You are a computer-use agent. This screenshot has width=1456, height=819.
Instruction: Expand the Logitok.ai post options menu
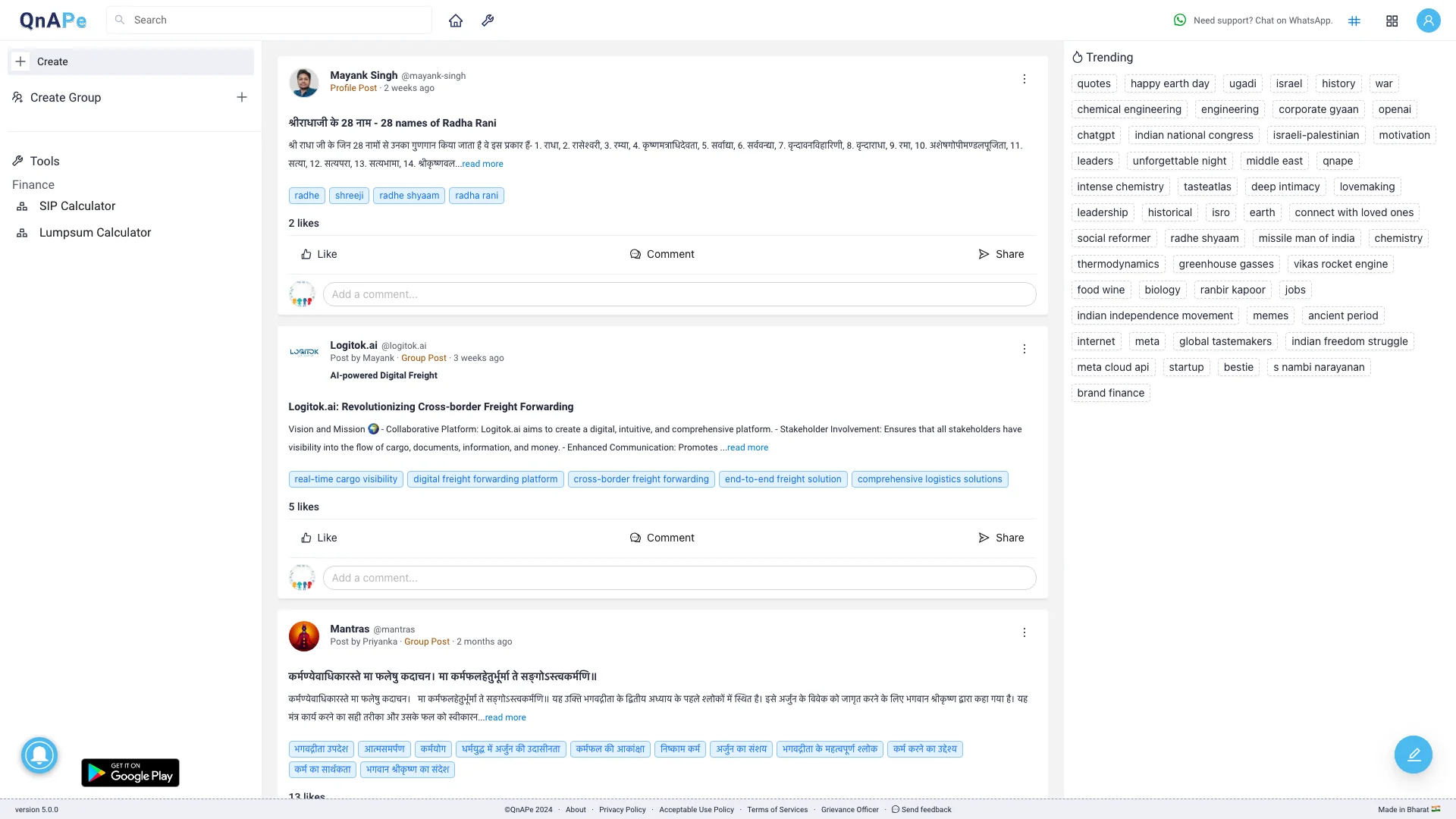[x=1024, y=349]
